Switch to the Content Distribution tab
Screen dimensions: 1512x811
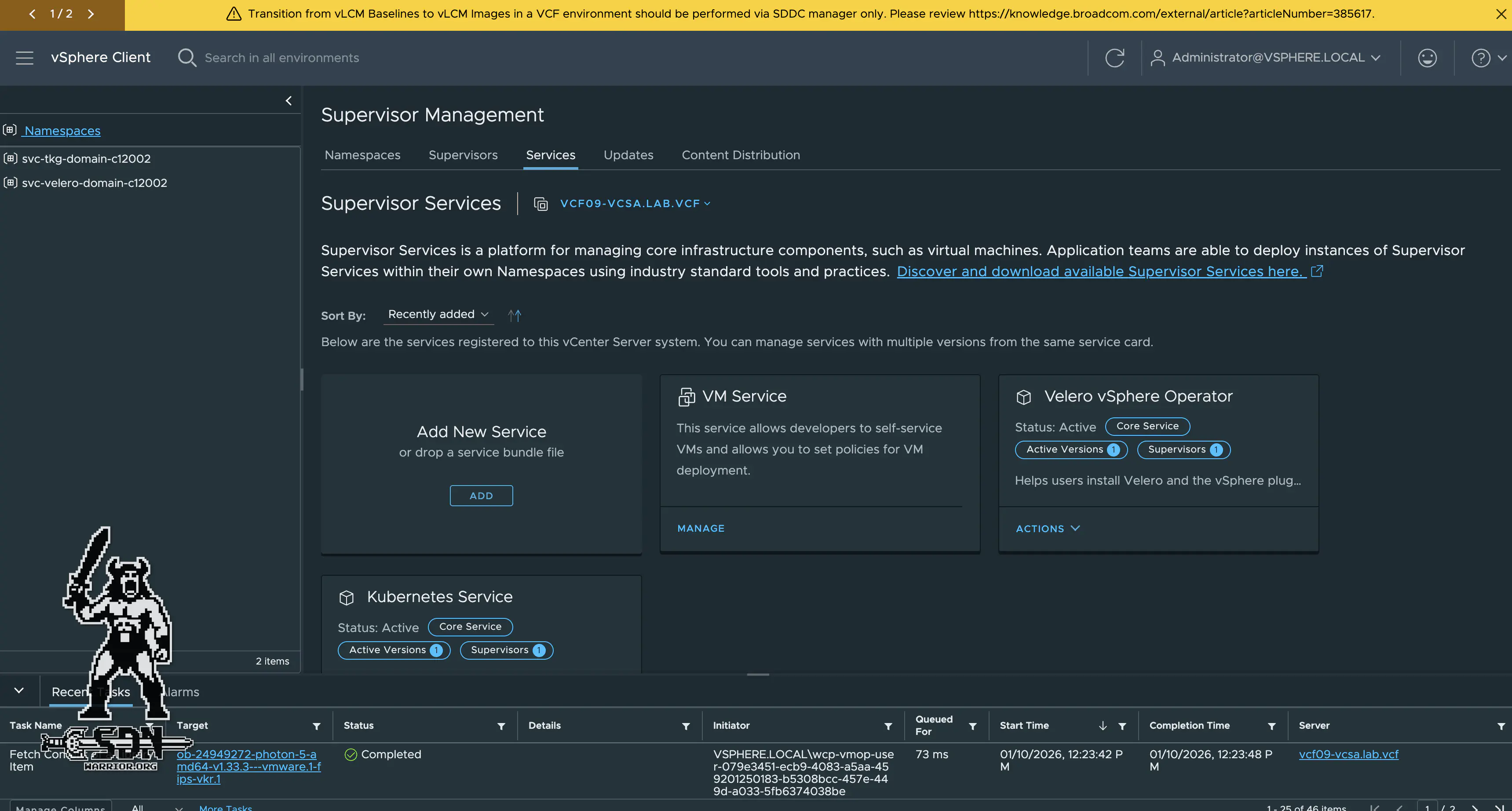(740, 156)
